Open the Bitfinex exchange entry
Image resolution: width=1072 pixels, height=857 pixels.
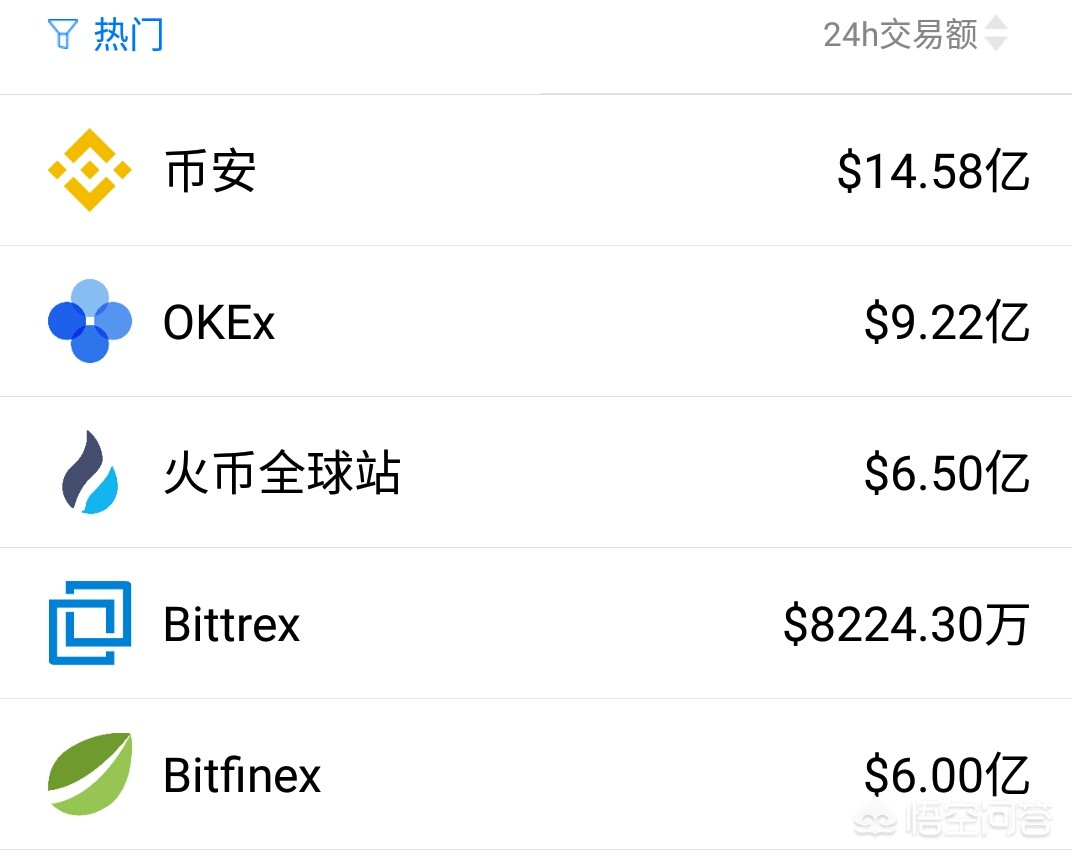click(x=242, y=776)
